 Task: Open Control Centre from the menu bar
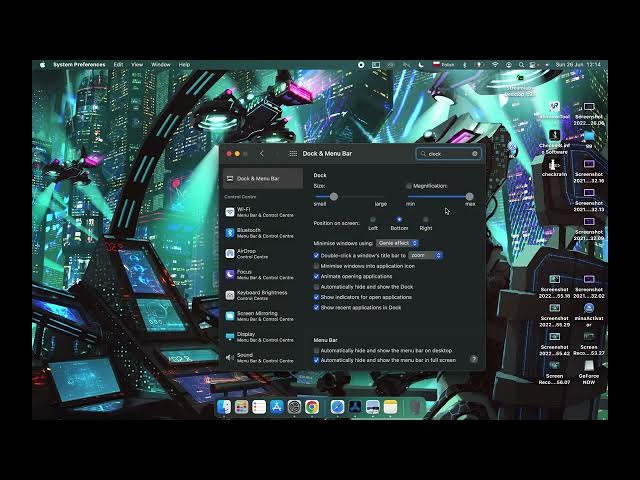click(x=533, y=64)
